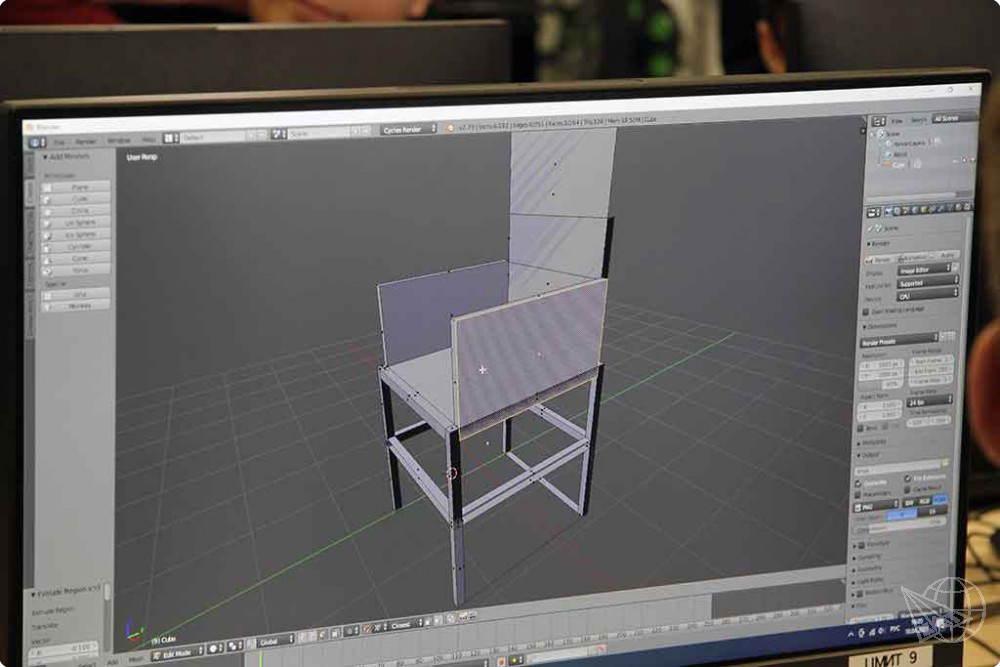Viewport: 1000px width, 667px height.
Task: Toggle the Border render checkbox
Action: [862, 429]
